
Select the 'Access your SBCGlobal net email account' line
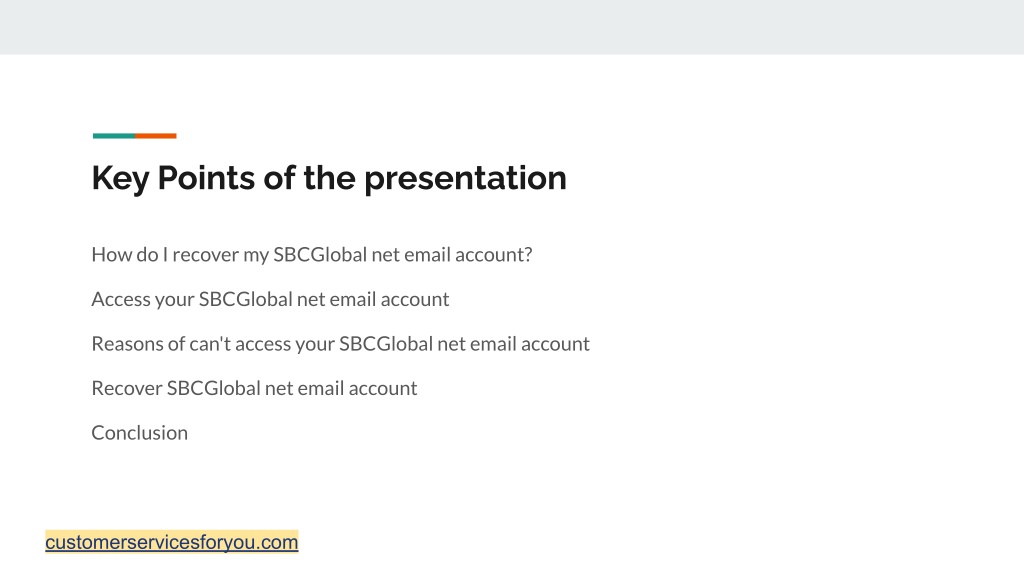270,299
